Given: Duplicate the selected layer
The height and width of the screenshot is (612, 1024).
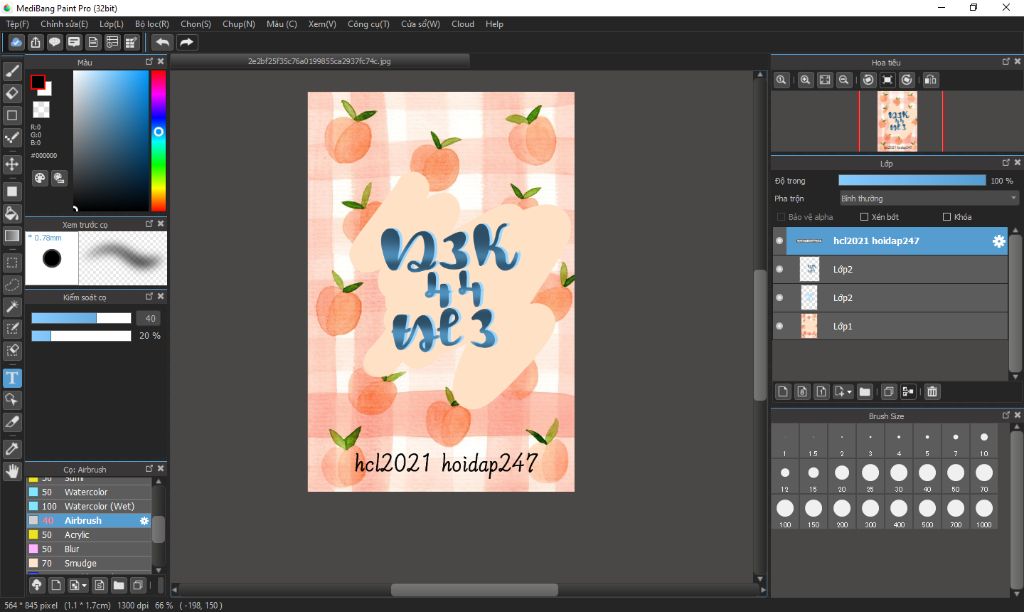Looking at the screenshot, I should click(x=888, y=392).
